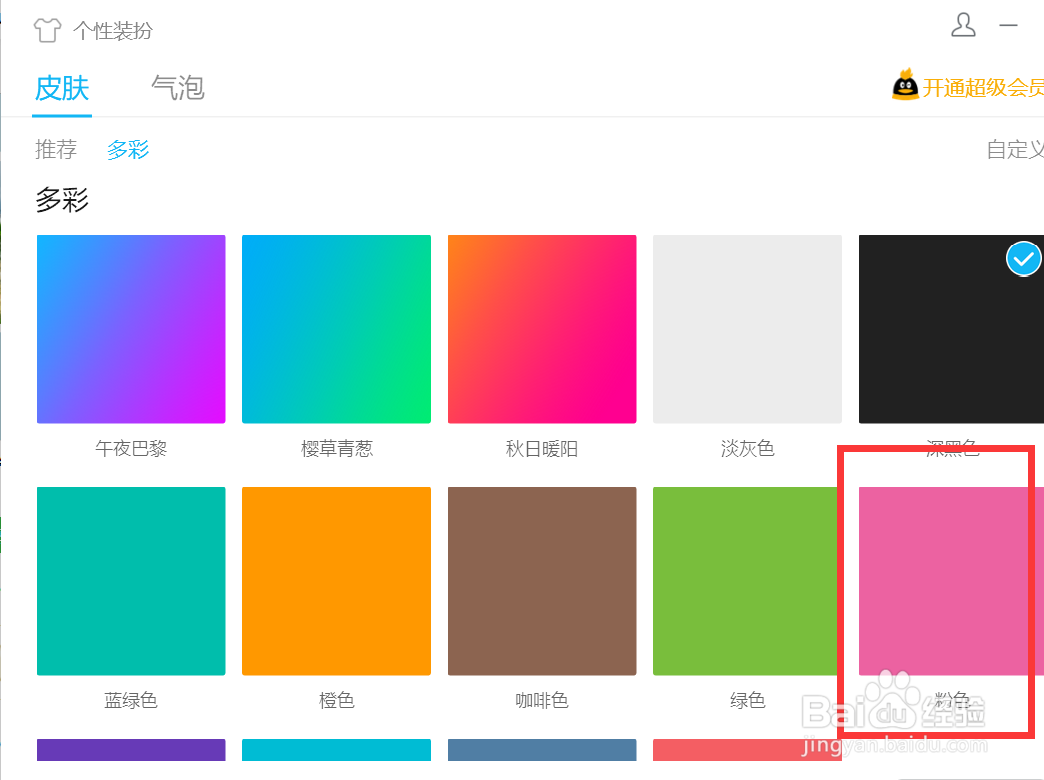The width and height of the screenshot is (1044, 780).
Task: Select the 咖啡色 skin swatch
Action: (x=542, y=581)
